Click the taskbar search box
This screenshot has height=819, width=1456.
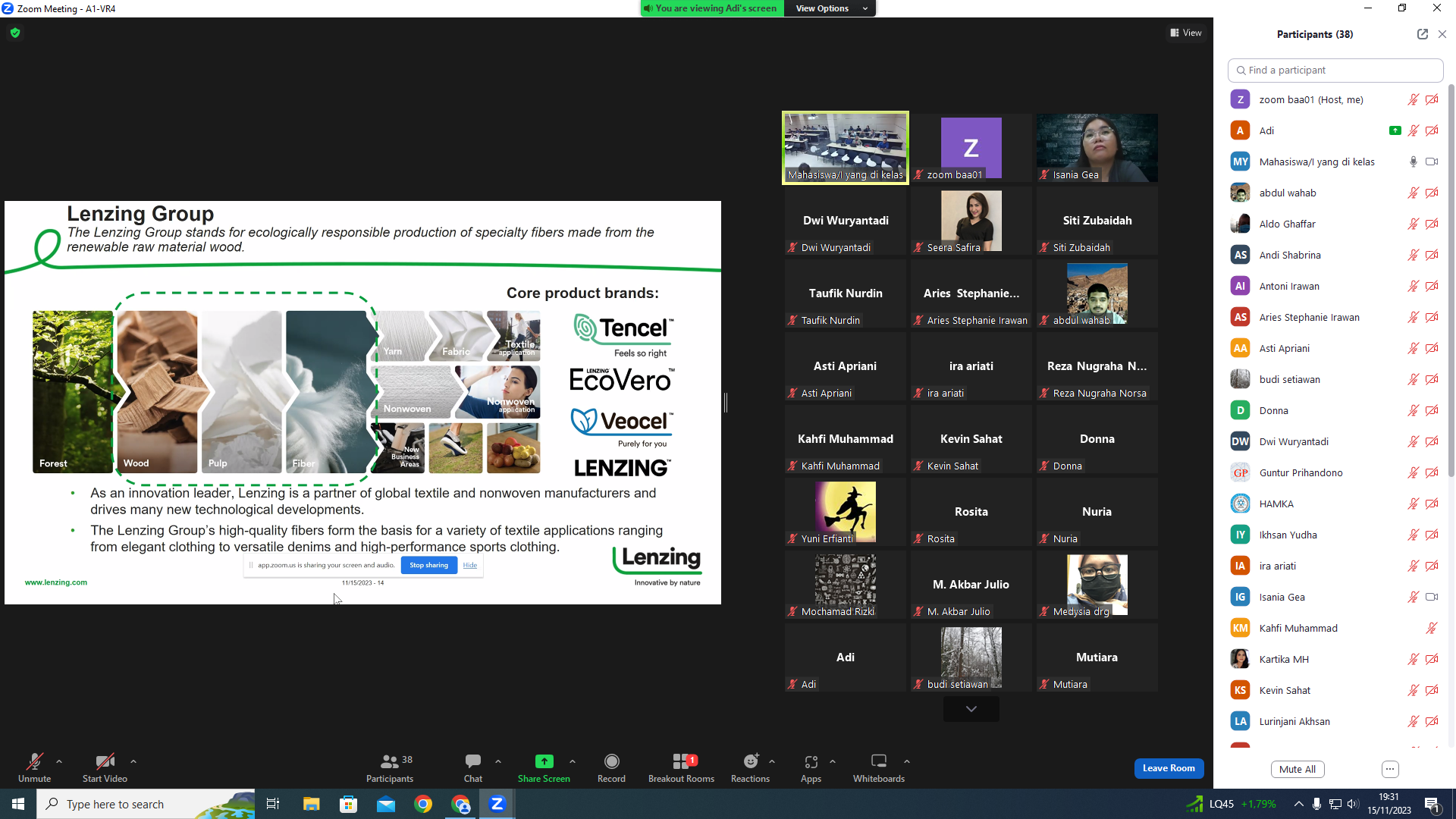click(x=146, y=804)
